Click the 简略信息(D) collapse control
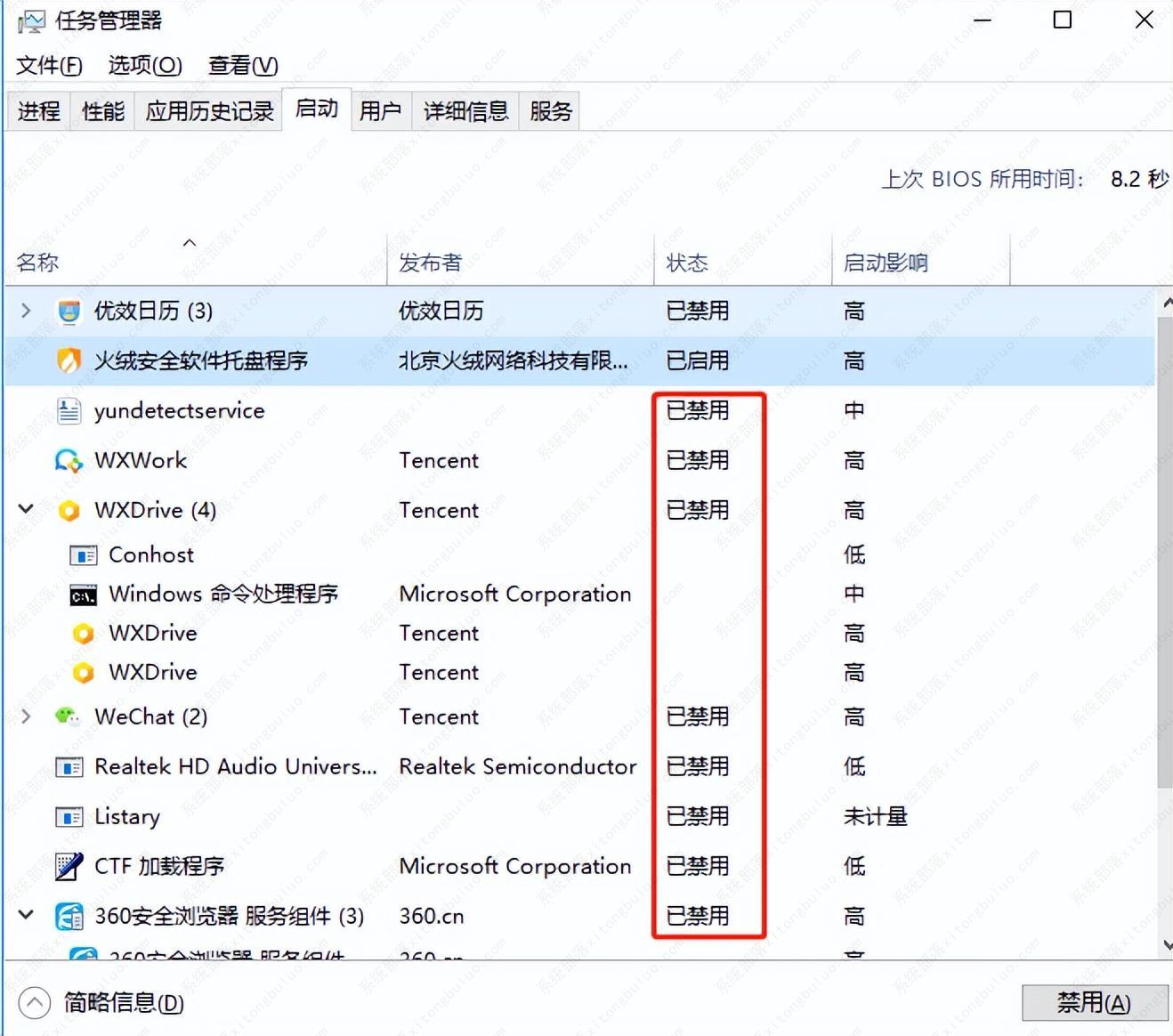 coord(35,1002)
